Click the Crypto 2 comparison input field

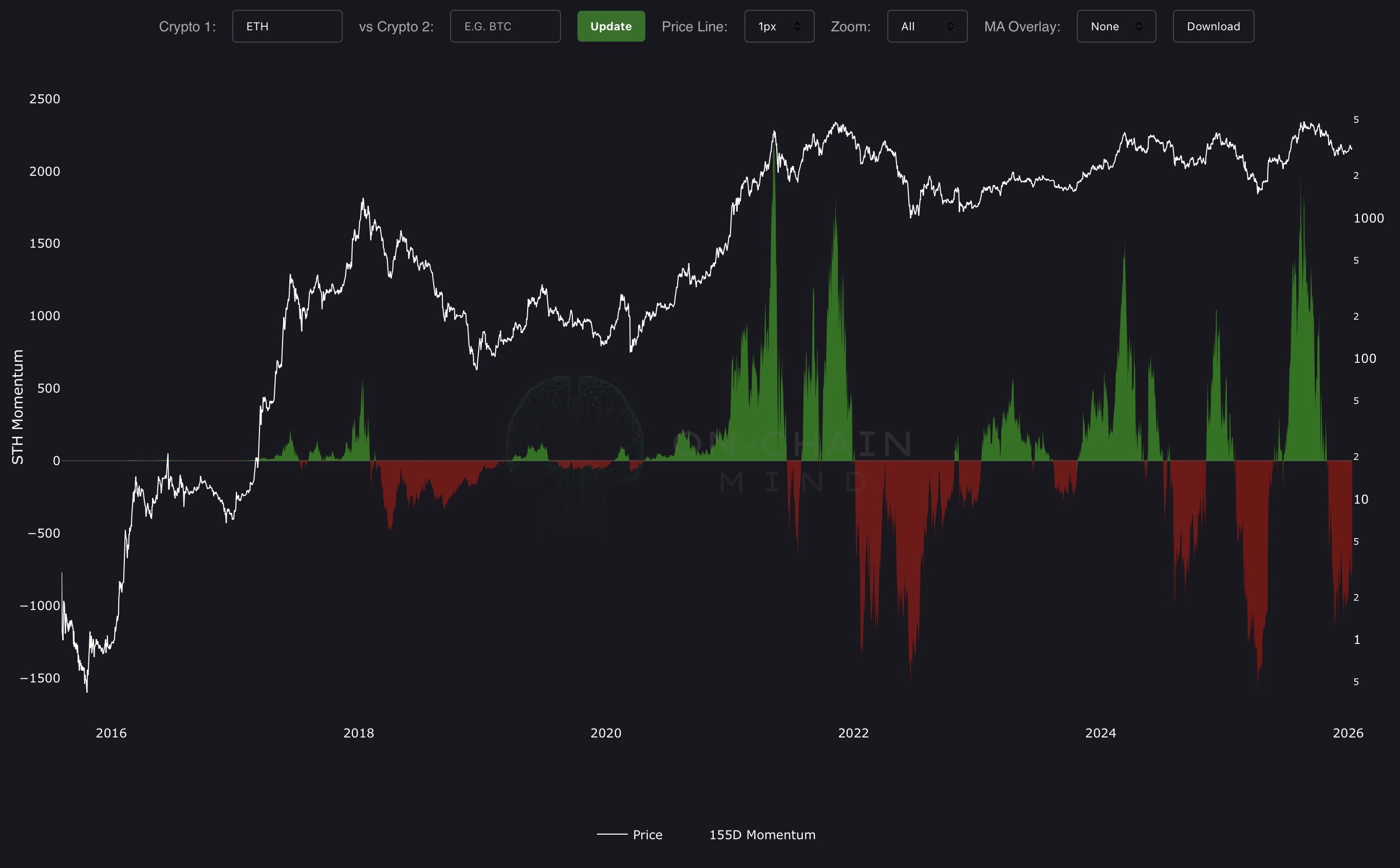click(x=505, y=26)
